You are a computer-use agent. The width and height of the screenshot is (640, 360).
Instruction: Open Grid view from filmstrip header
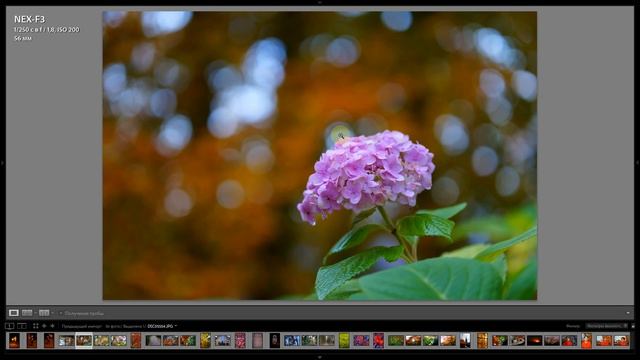click(36, 326)
